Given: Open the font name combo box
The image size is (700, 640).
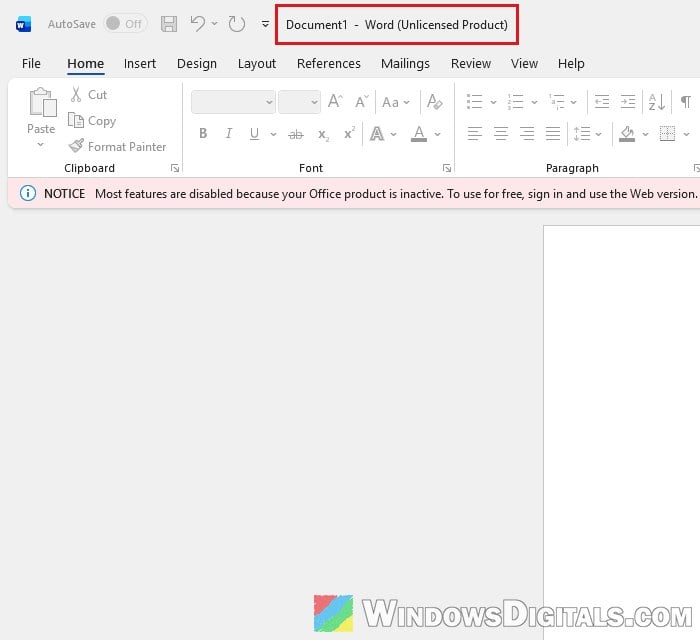Looking at the screenshot, I should tap(233, 102).
